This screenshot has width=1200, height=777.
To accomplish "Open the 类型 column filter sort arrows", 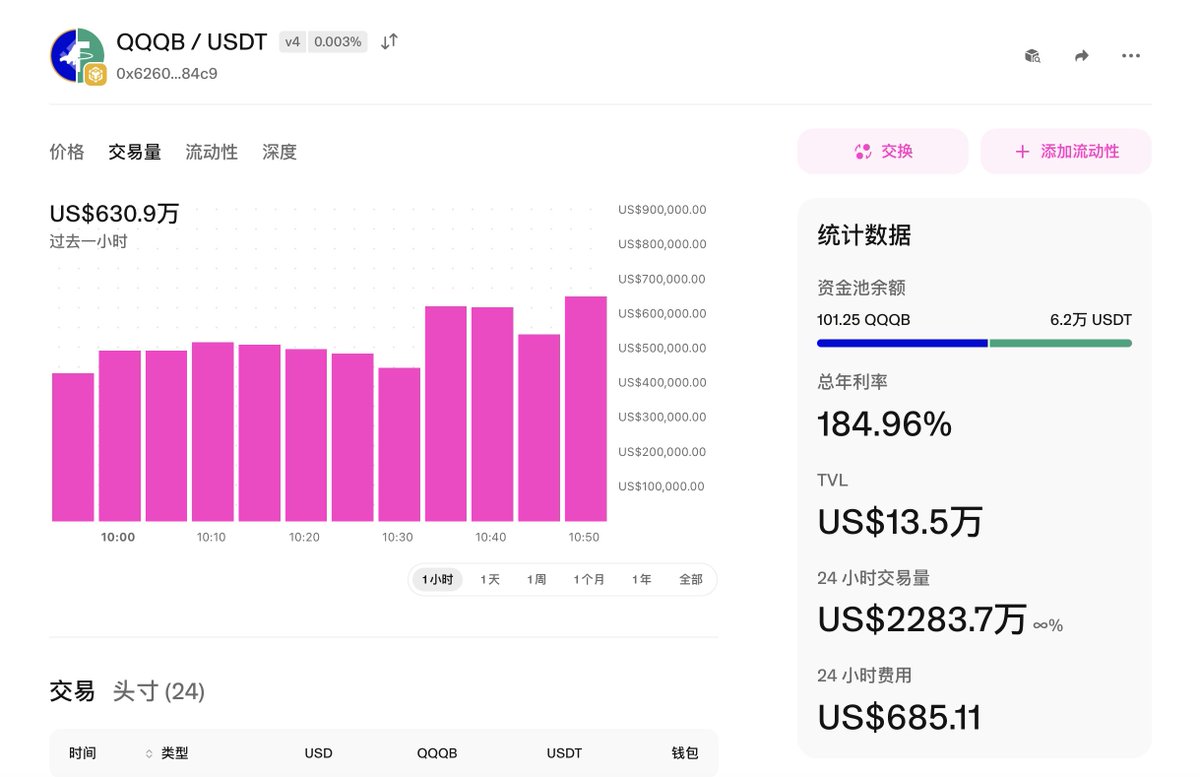I will click(x=150, y=753).
